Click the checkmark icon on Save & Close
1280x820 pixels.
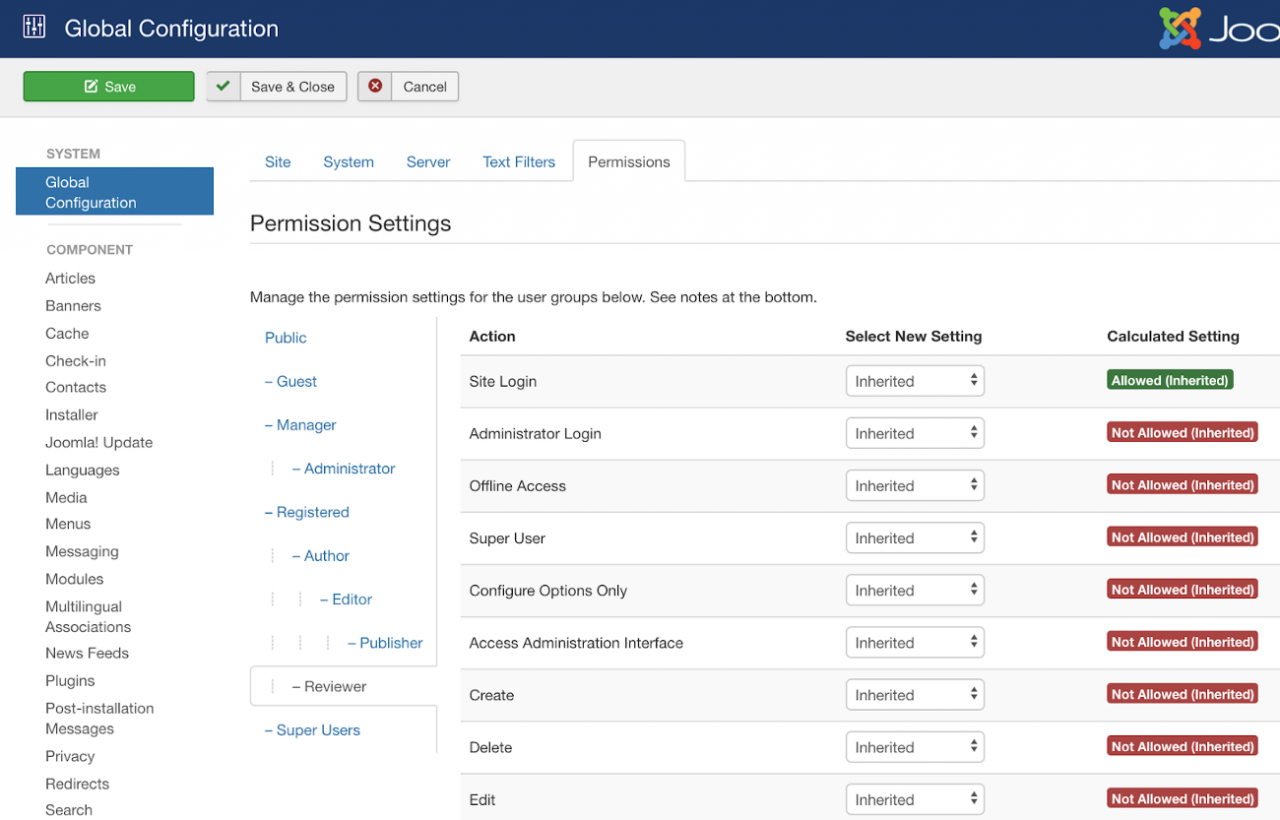click(x=223, y=86)
